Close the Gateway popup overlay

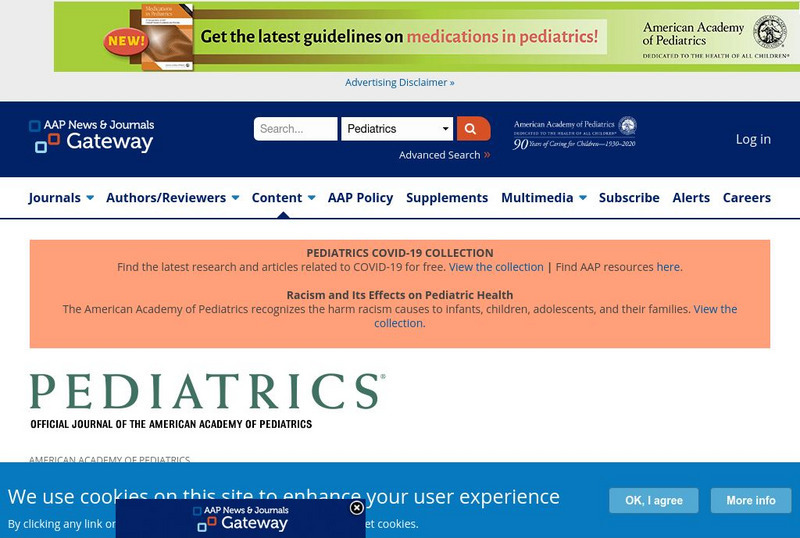[x=357, y=507]
